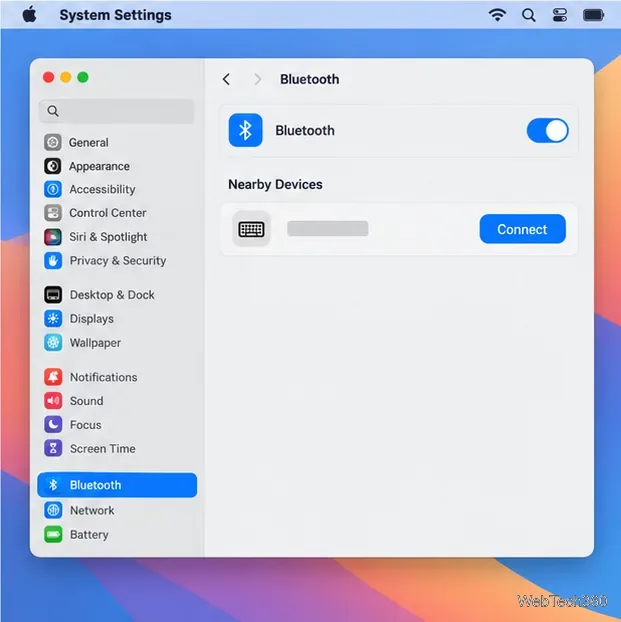Screen dimensions: 621x622
Task: Click the Control Center sidebar icon
Action: 53,213
